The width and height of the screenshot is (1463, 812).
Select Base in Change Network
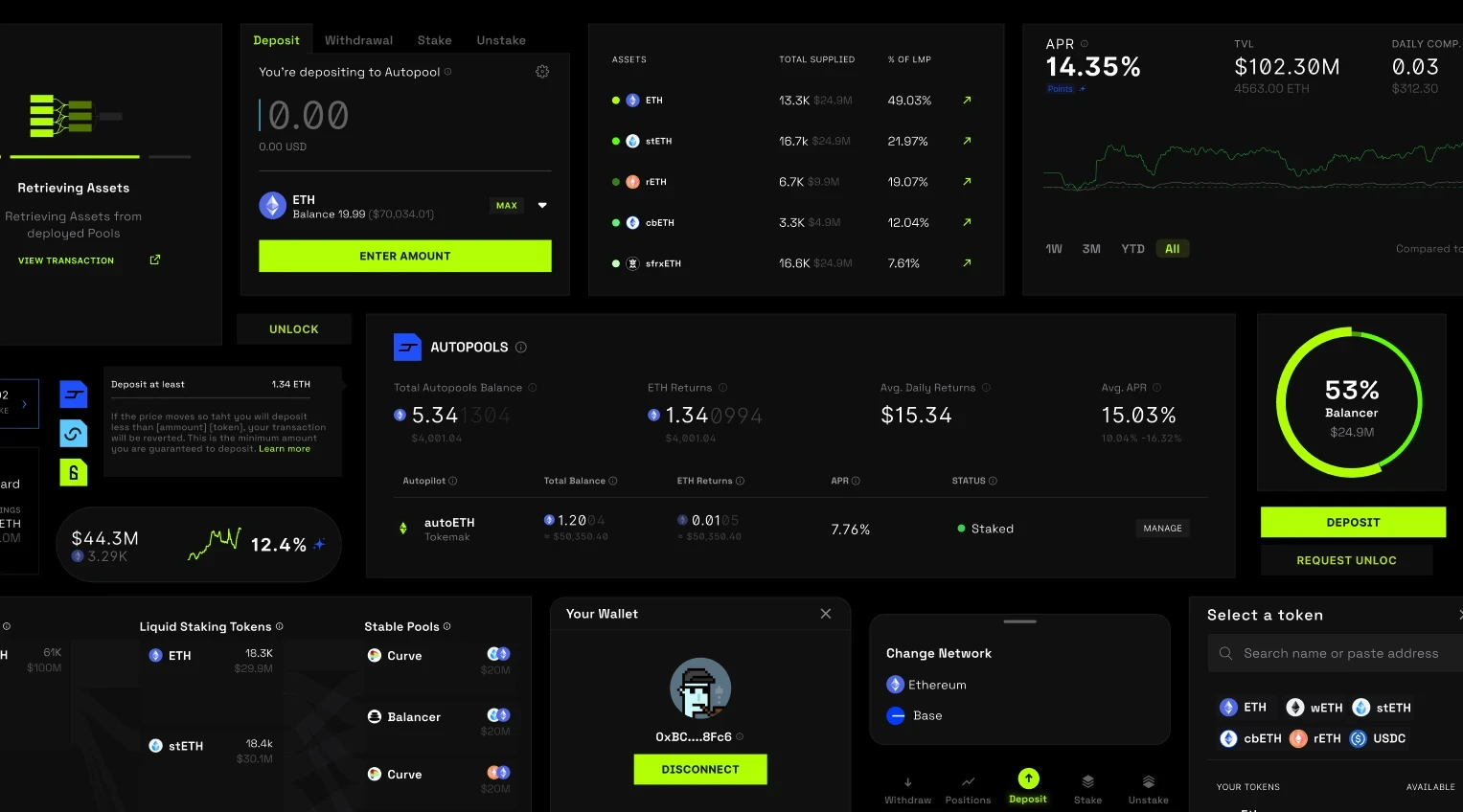pyautogui.click(x=915, y=715)
